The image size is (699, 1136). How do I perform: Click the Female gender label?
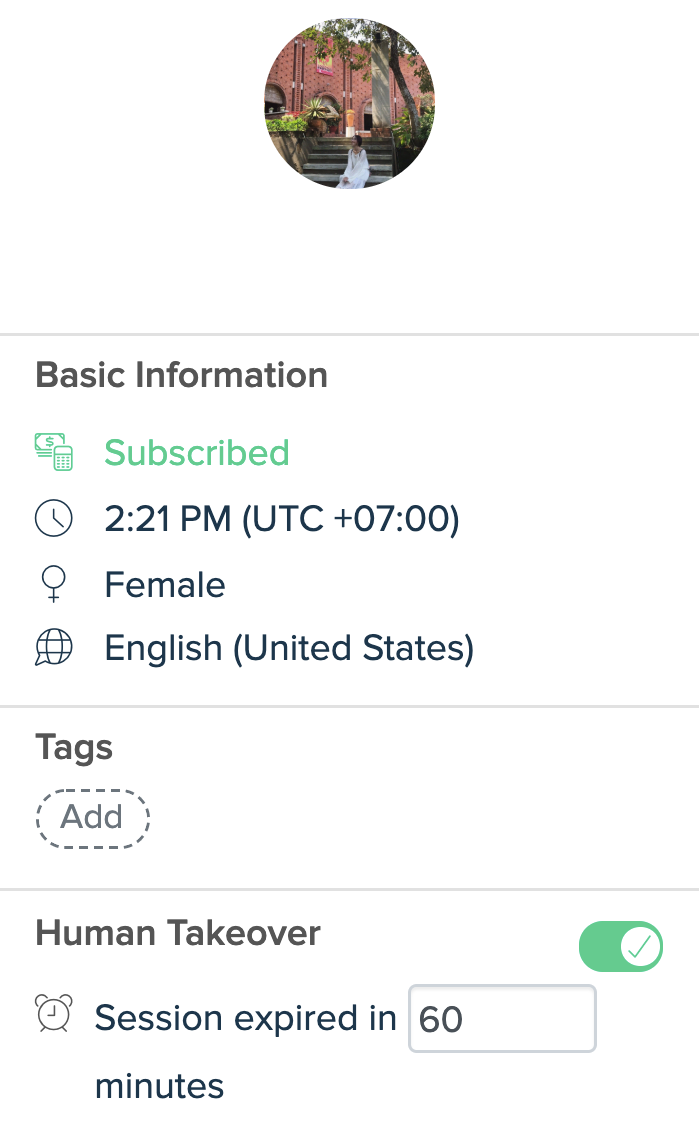pos(165,585)
